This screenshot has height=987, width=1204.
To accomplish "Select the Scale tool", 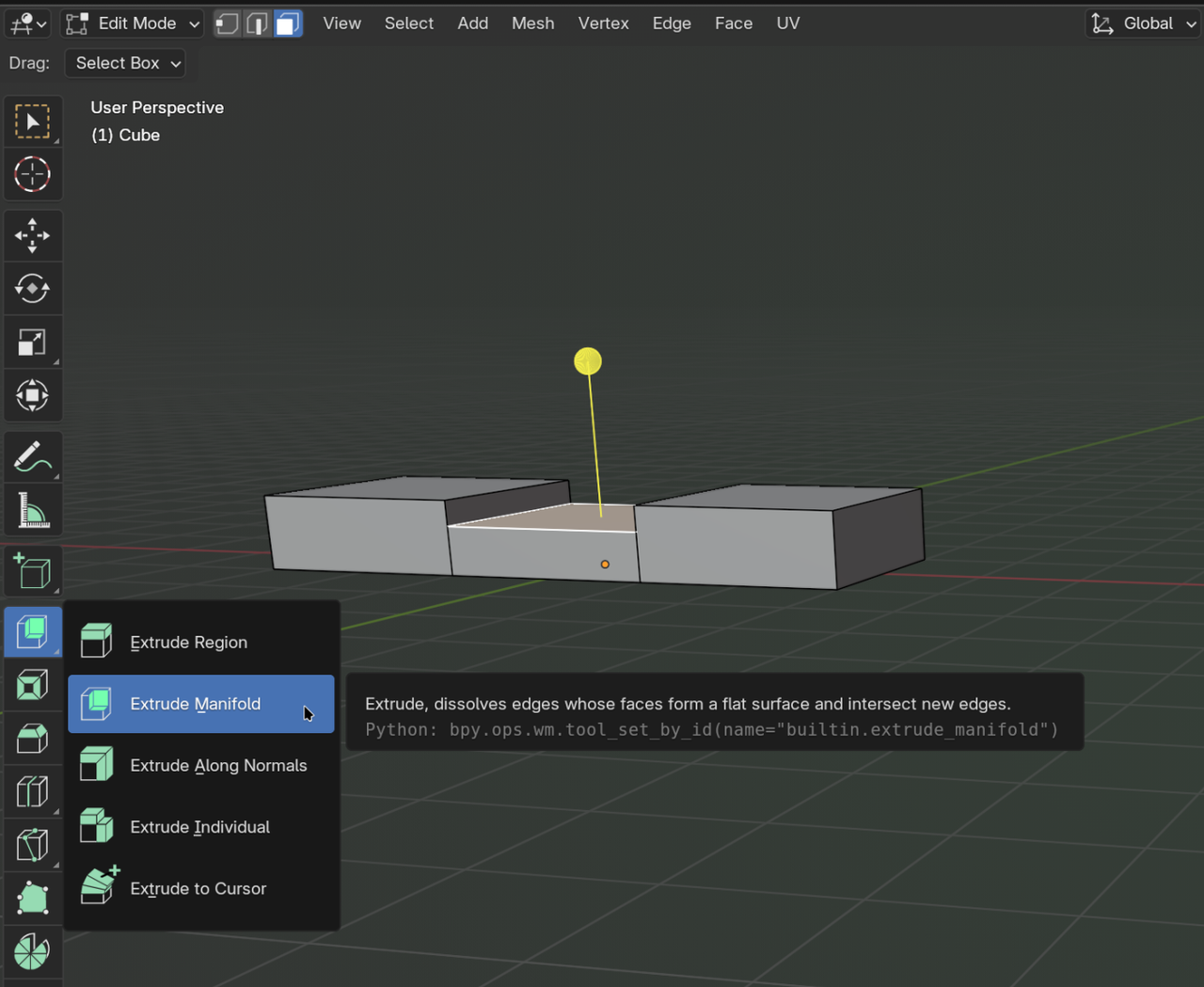I will coord(33,342).
